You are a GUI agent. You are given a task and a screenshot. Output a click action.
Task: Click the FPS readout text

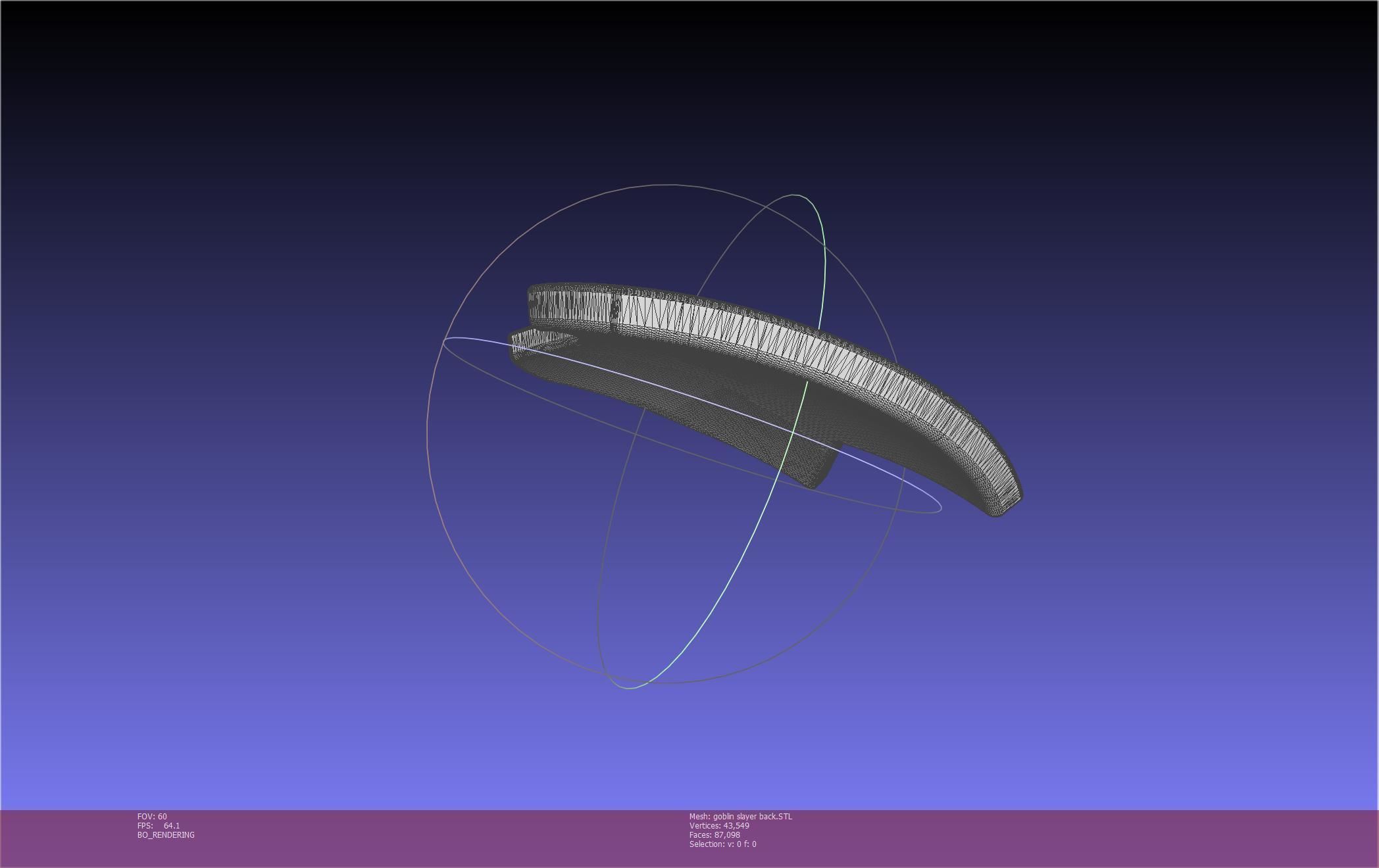point(158,825)
